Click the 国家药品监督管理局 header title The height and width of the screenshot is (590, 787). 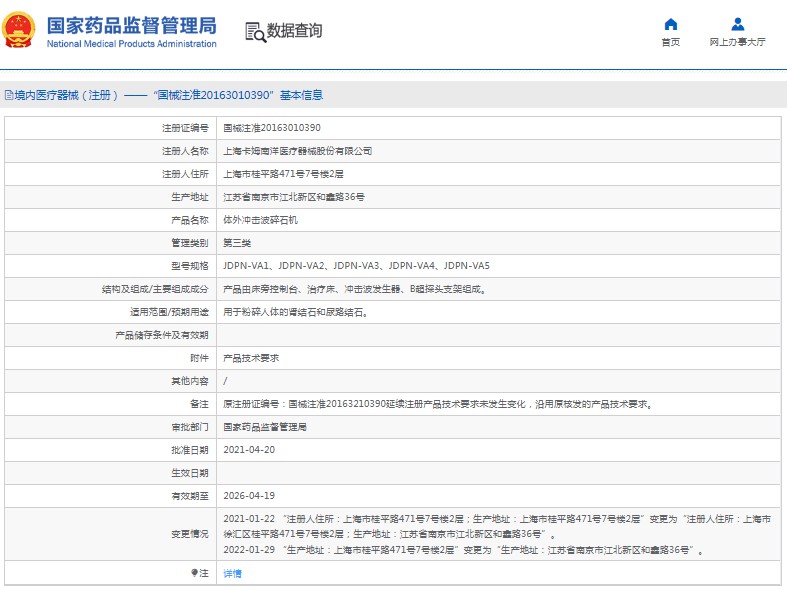(132, 25)
